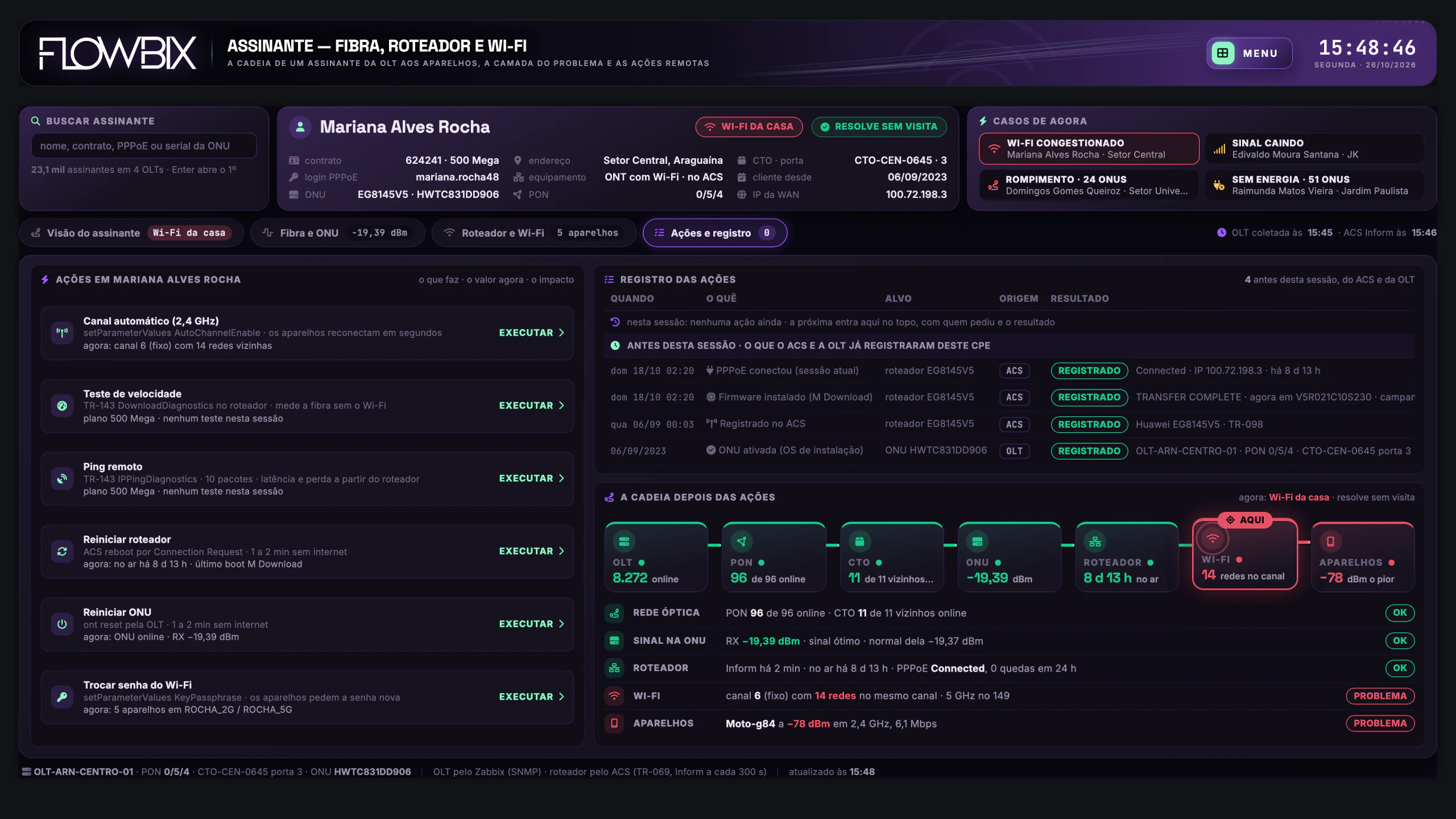Run the Teste de velocidade action
Viewport: 1456px width, 819px height.
click(531, 406)
